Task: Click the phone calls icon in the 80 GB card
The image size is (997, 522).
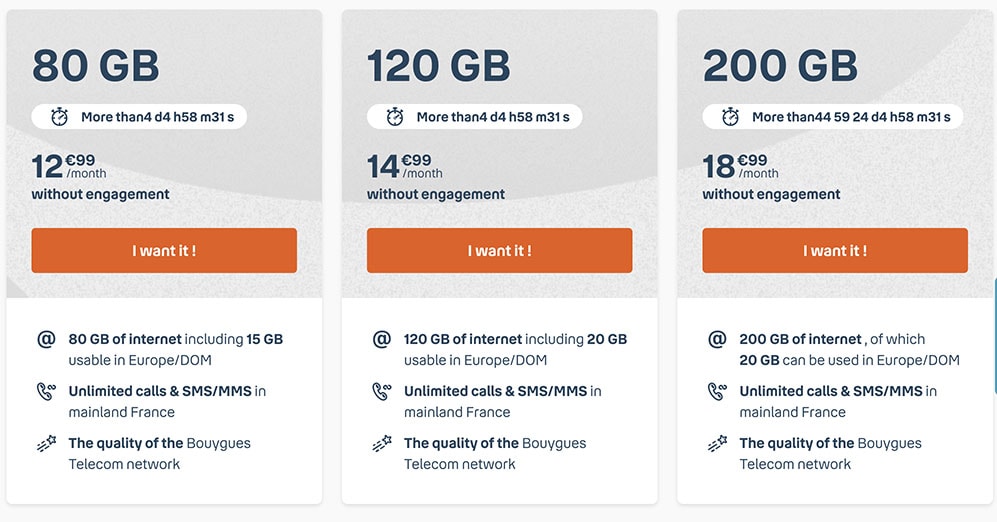Action: tap(46, 391)
